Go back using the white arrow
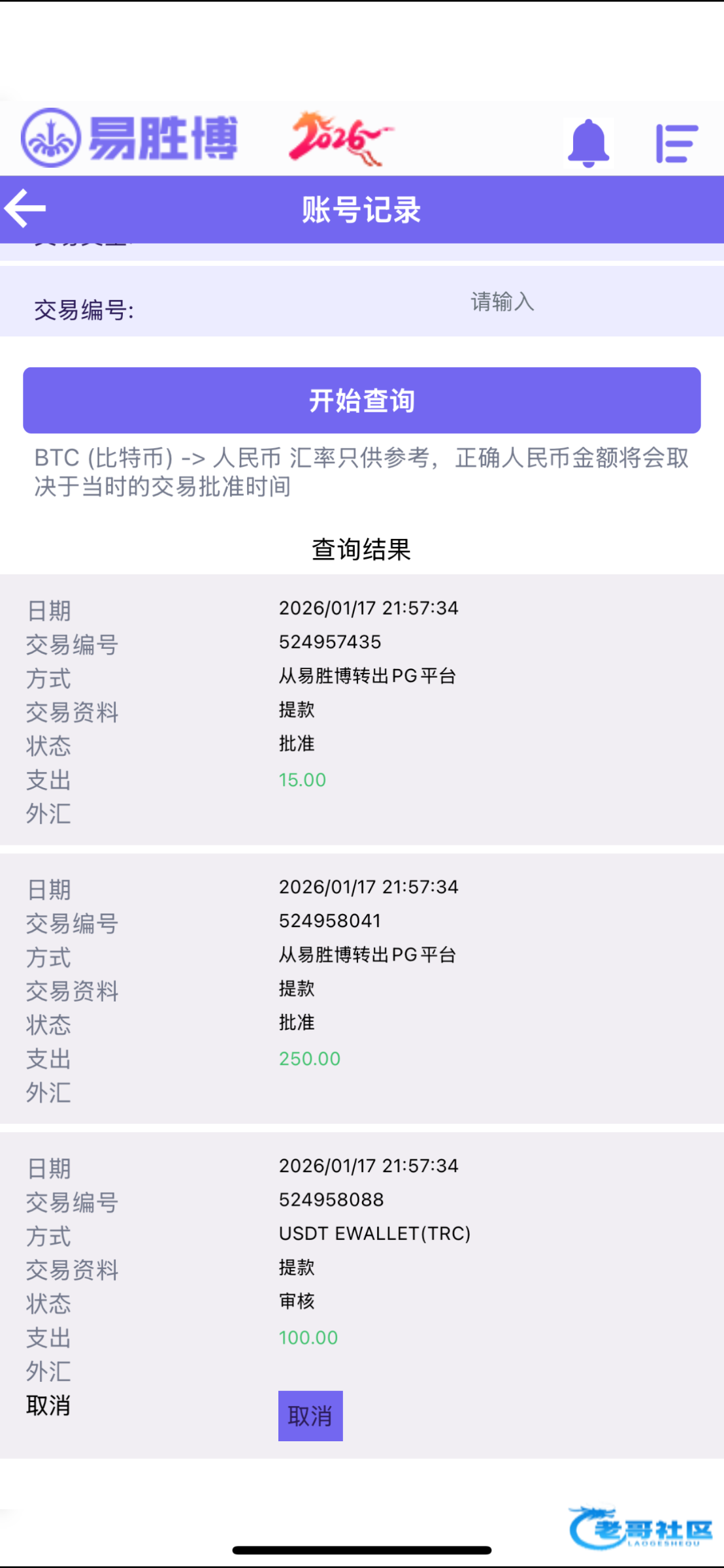Viewport: 724px width, 1568px height. (25, 208)
